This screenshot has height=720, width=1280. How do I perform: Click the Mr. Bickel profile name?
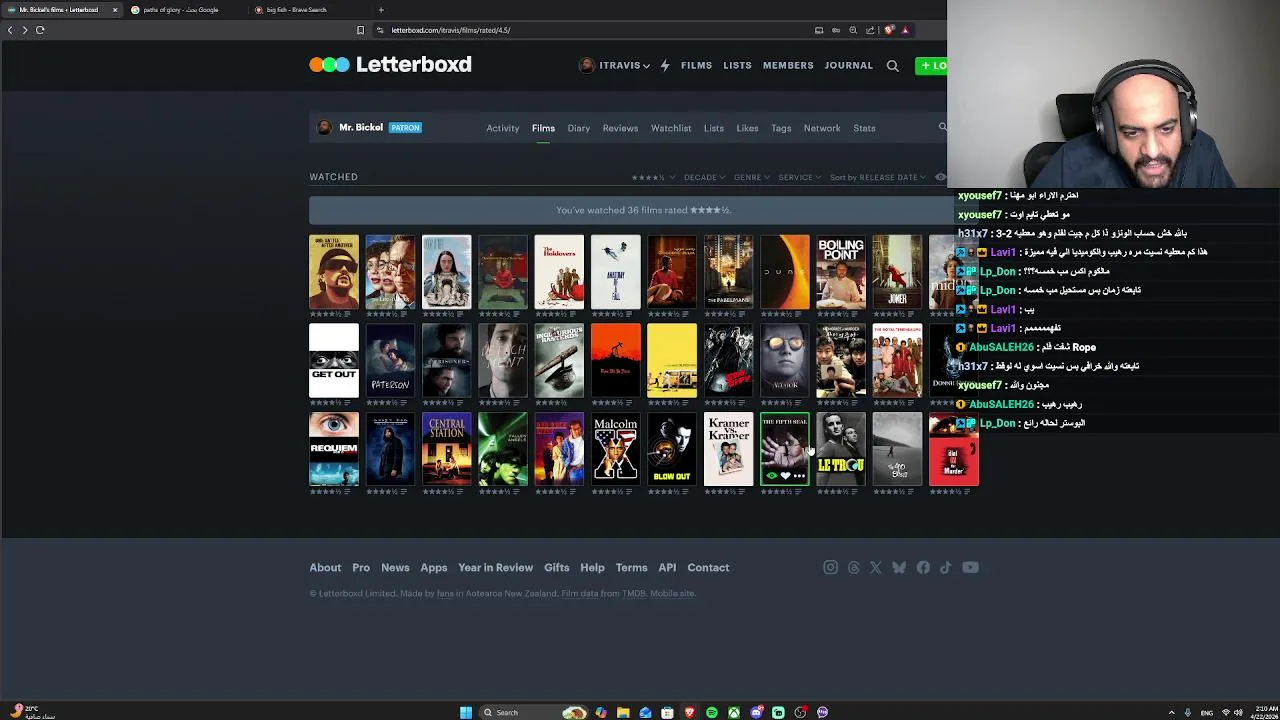[361, 128]
